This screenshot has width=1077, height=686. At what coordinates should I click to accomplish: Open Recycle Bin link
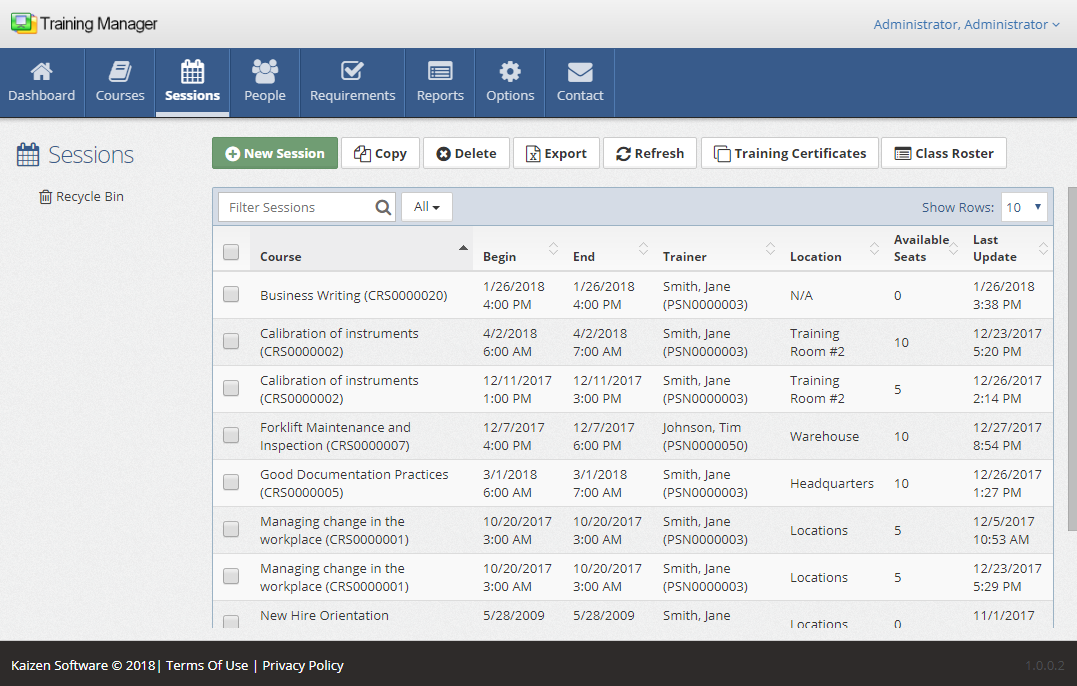tap(89, 196)
